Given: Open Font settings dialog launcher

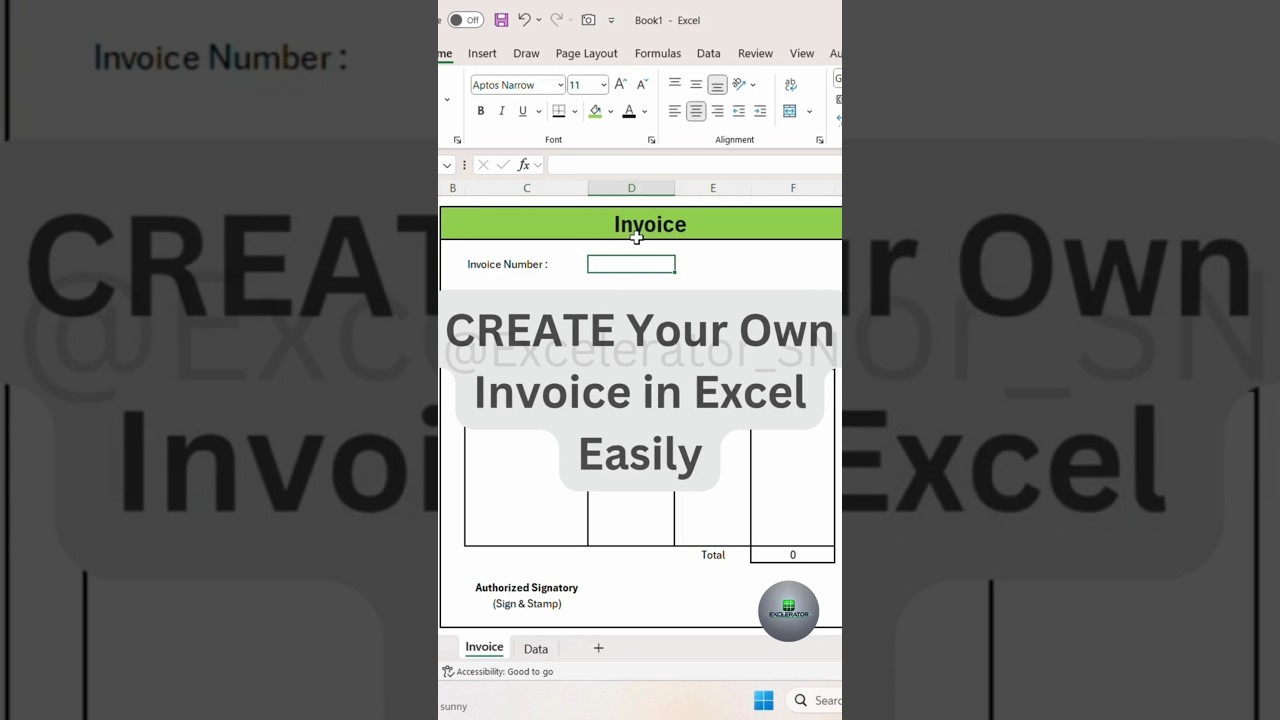Looking at the screenshot, I should 651,140.
